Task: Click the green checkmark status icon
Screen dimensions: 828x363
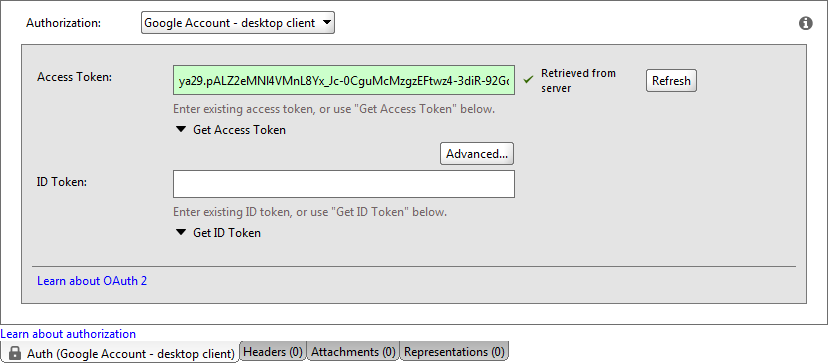Action: [x=528, y=80]
